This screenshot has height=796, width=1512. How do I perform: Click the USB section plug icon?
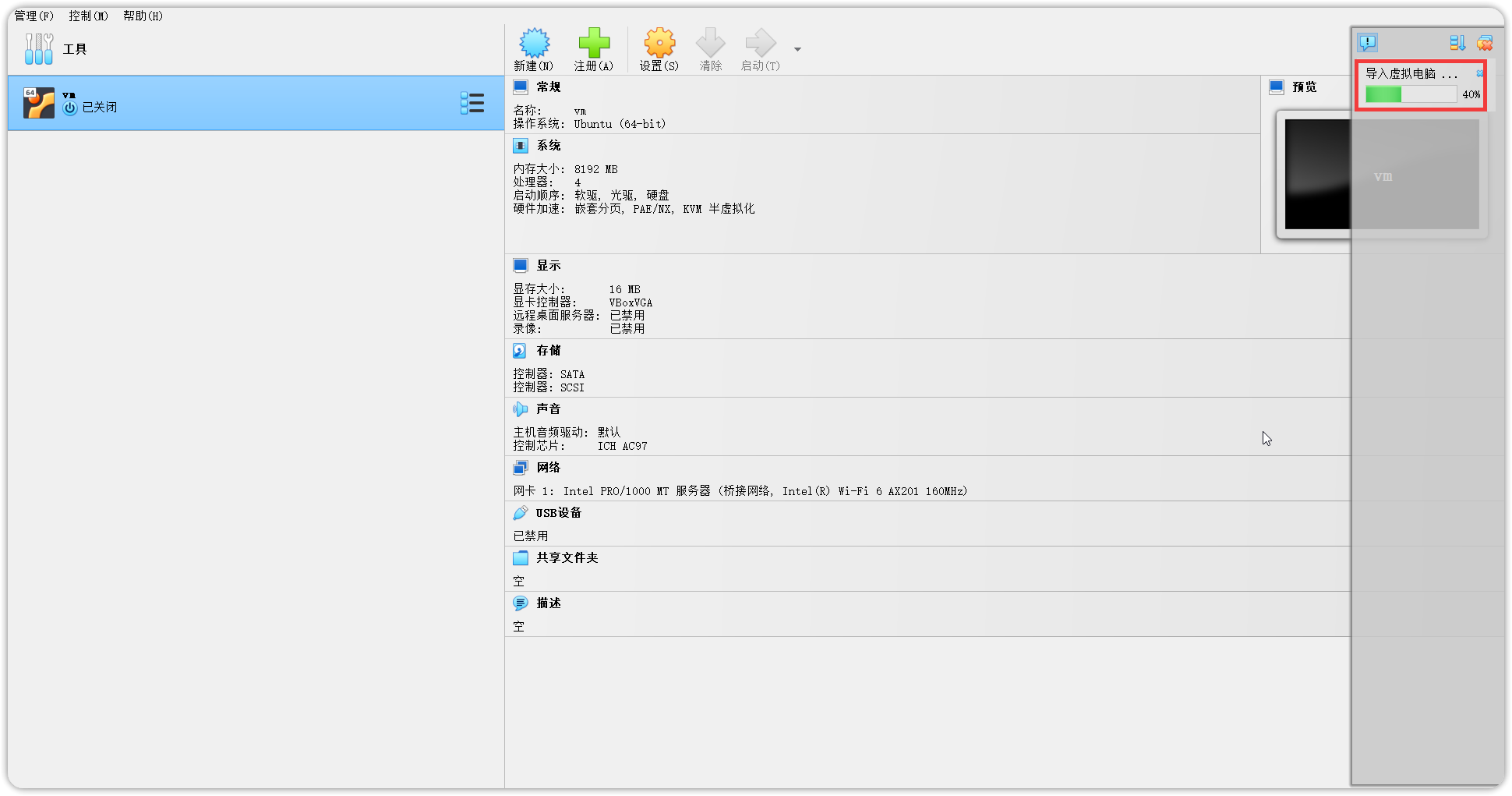(521, 512)
